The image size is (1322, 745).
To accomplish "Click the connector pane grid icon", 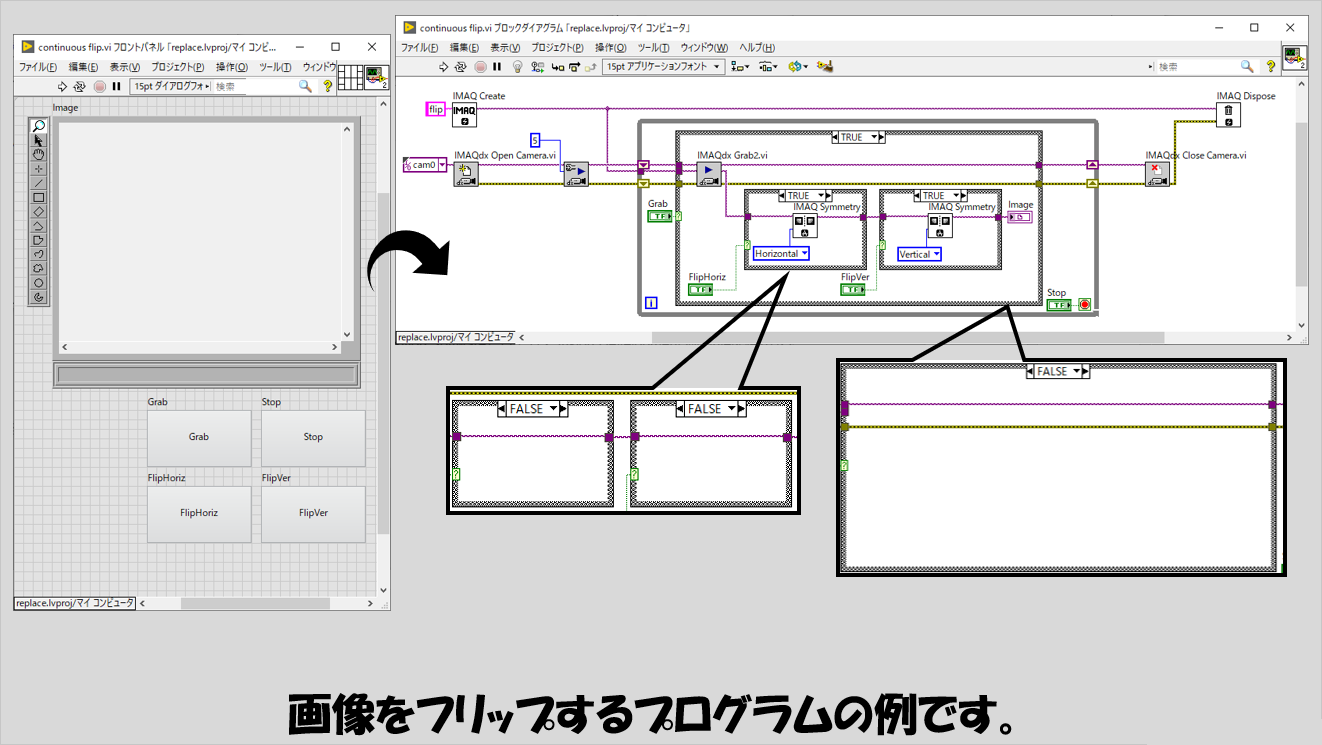I will (x=350, y=78).
